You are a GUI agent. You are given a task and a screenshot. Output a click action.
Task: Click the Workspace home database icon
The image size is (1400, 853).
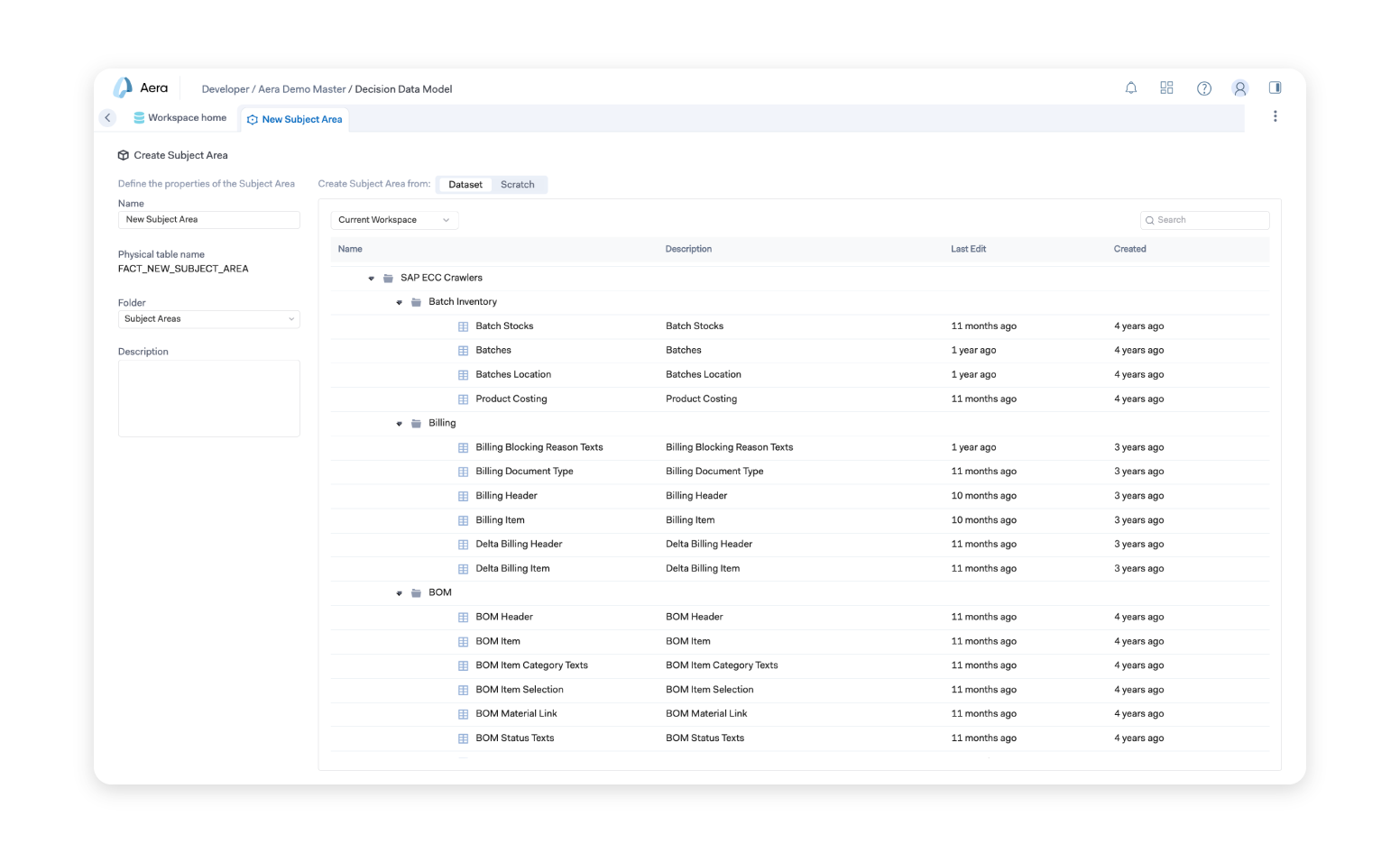pos(139,118)
